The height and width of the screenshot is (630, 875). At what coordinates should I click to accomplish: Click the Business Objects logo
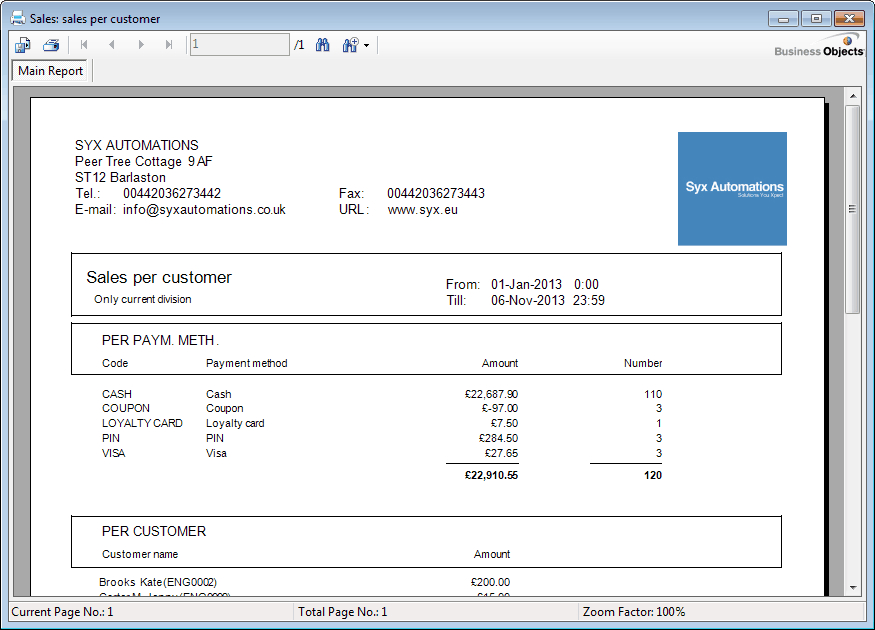click(818, 47)
